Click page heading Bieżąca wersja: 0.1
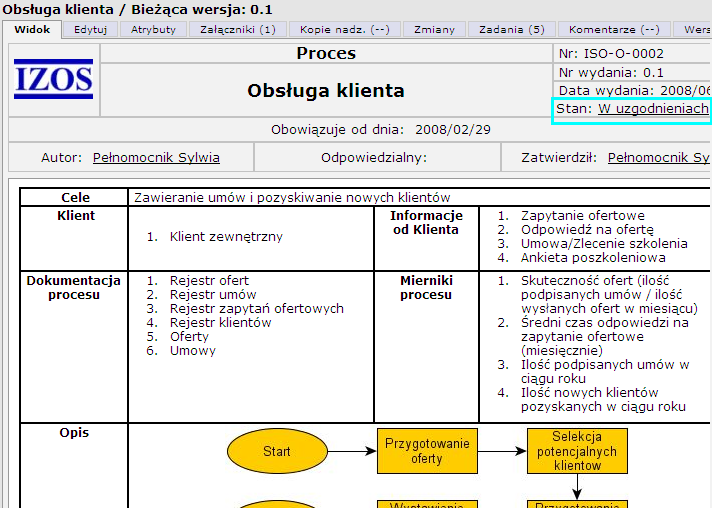Image resolution: width=712 pixels, height=508 pixels. point(202,10)
